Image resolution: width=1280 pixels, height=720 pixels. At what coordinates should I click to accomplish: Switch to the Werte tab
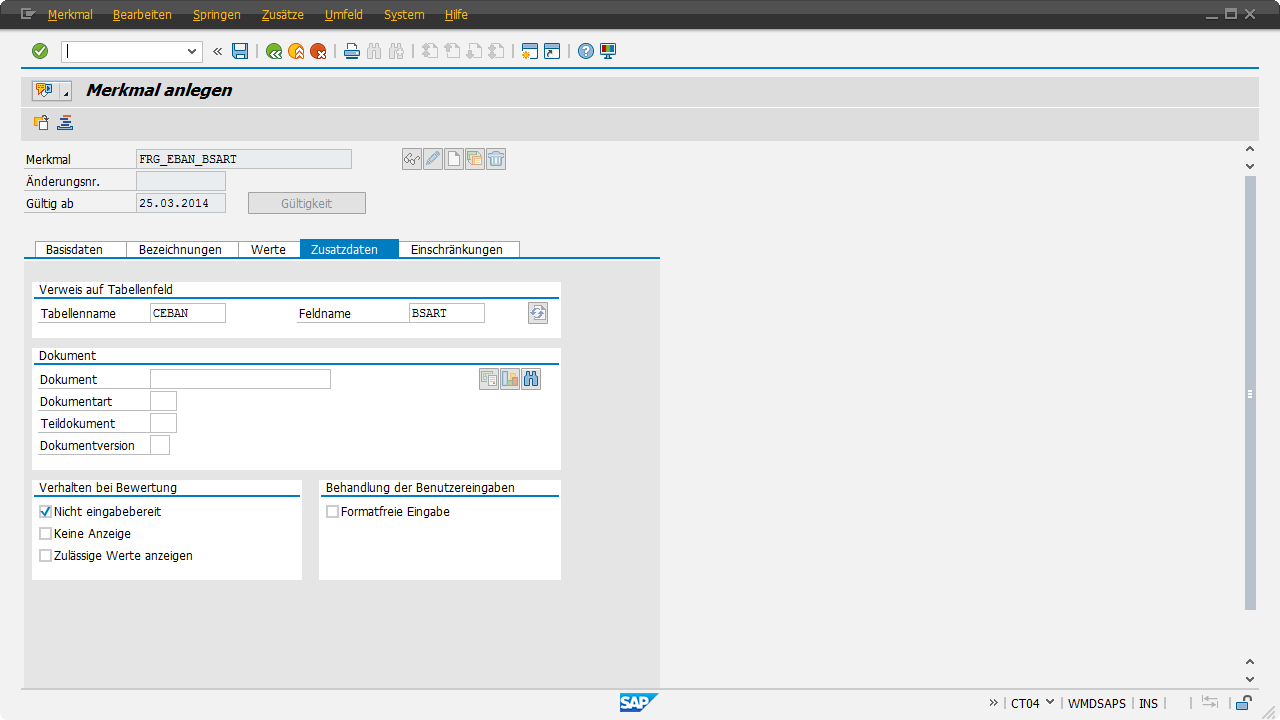(x=268, y=249)
